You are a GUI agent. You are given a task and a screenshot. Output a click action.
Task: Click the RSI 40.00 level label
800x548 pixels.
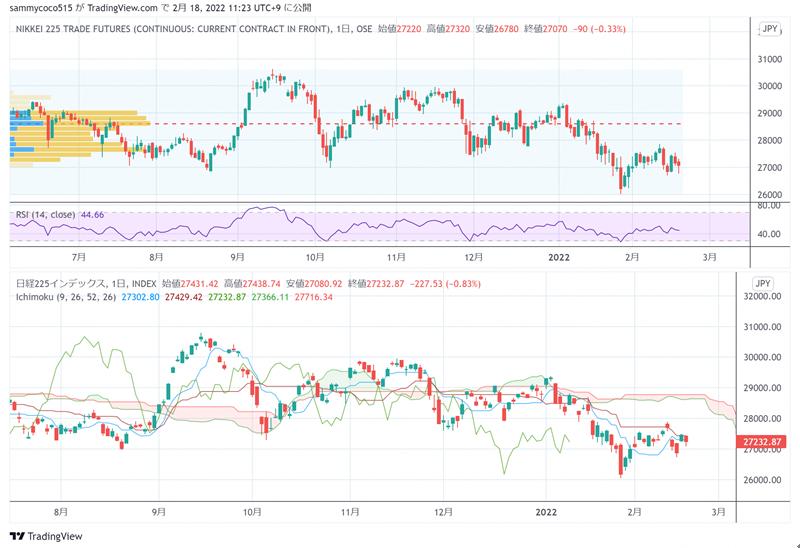tap(769, 234)
